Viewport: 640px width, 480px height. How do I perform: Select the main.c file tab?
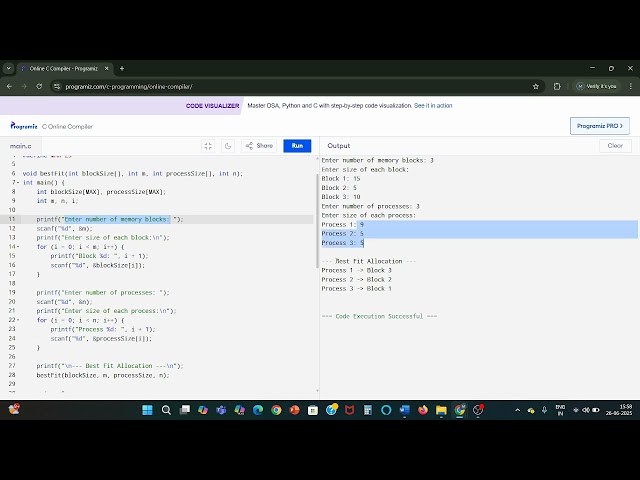pyautogui.click(x=20, y=146)
